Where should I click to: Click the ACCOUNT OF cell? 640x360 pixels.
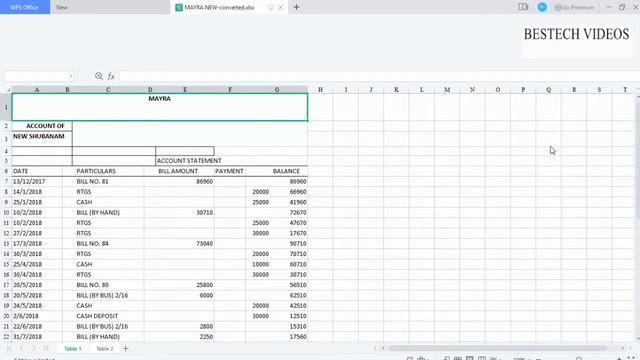tap(42, 126)
